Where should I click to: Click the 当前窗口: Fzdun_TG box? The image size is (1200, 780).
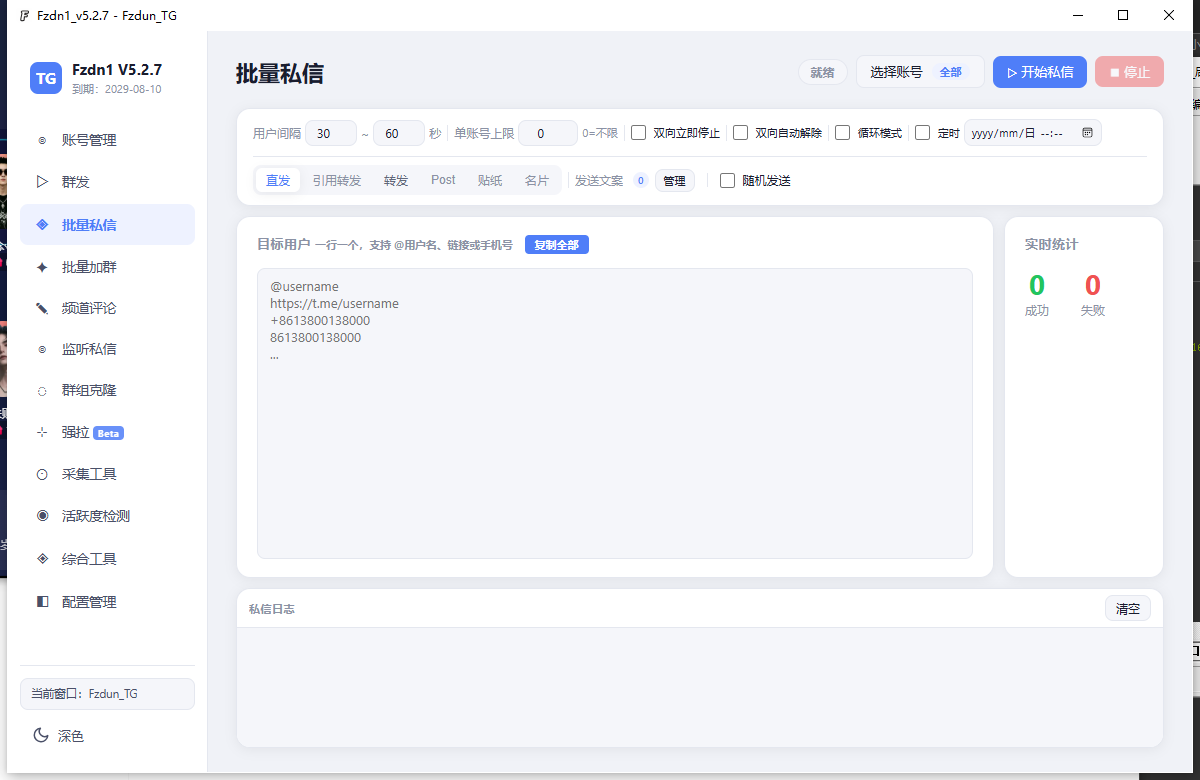(x=107, y=694)
